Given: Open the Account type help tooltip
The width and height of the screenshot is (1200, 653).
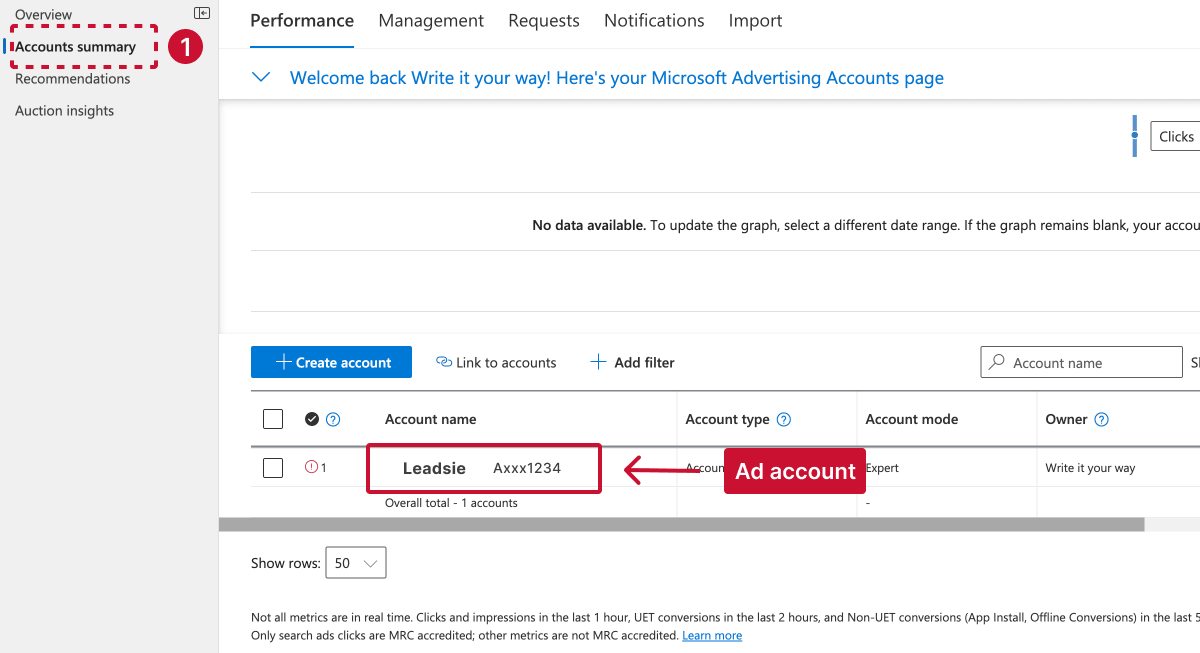Looking at the screenshot, I should [783, 419].
